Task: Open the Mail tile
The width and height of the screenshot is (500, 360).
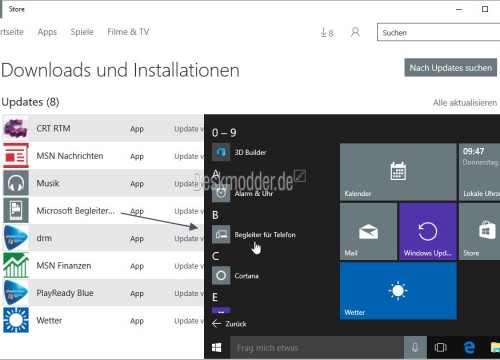Action: pos(368,231)
